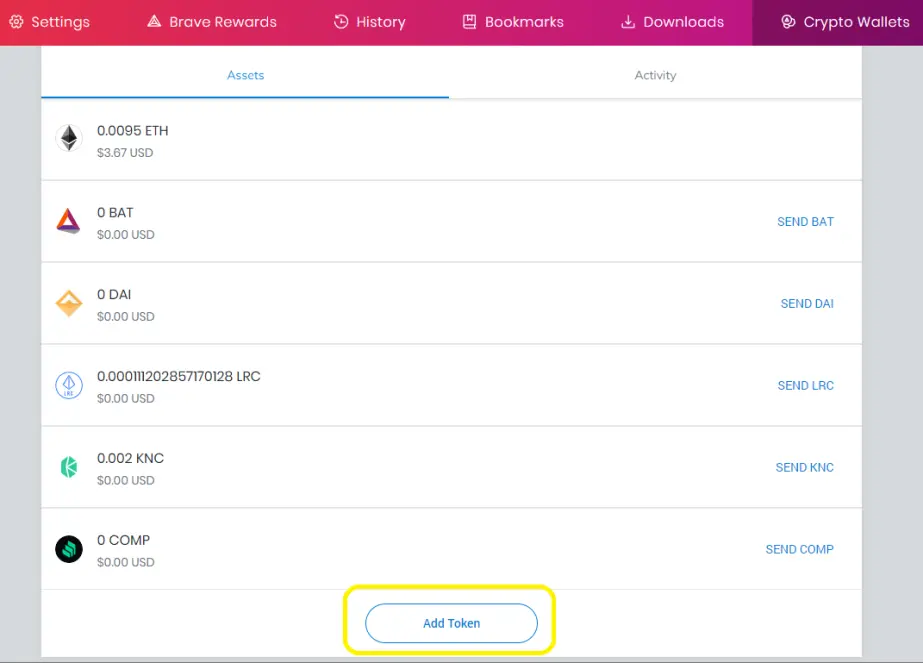Click the SEND LRC link
This screenshot has width=923, height=663.
(x=805, y=385)
